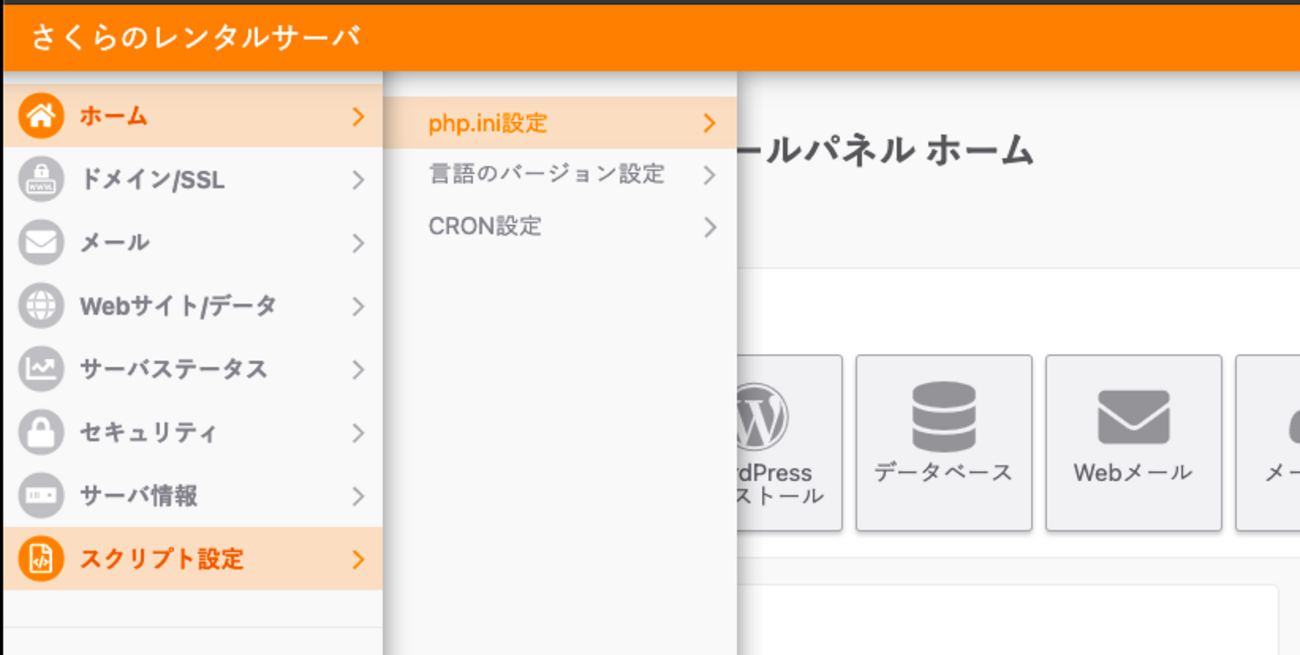Viewport: 1300px width, 655px height.
Task: Click the database cylinder icon
Action: (943, 417)
